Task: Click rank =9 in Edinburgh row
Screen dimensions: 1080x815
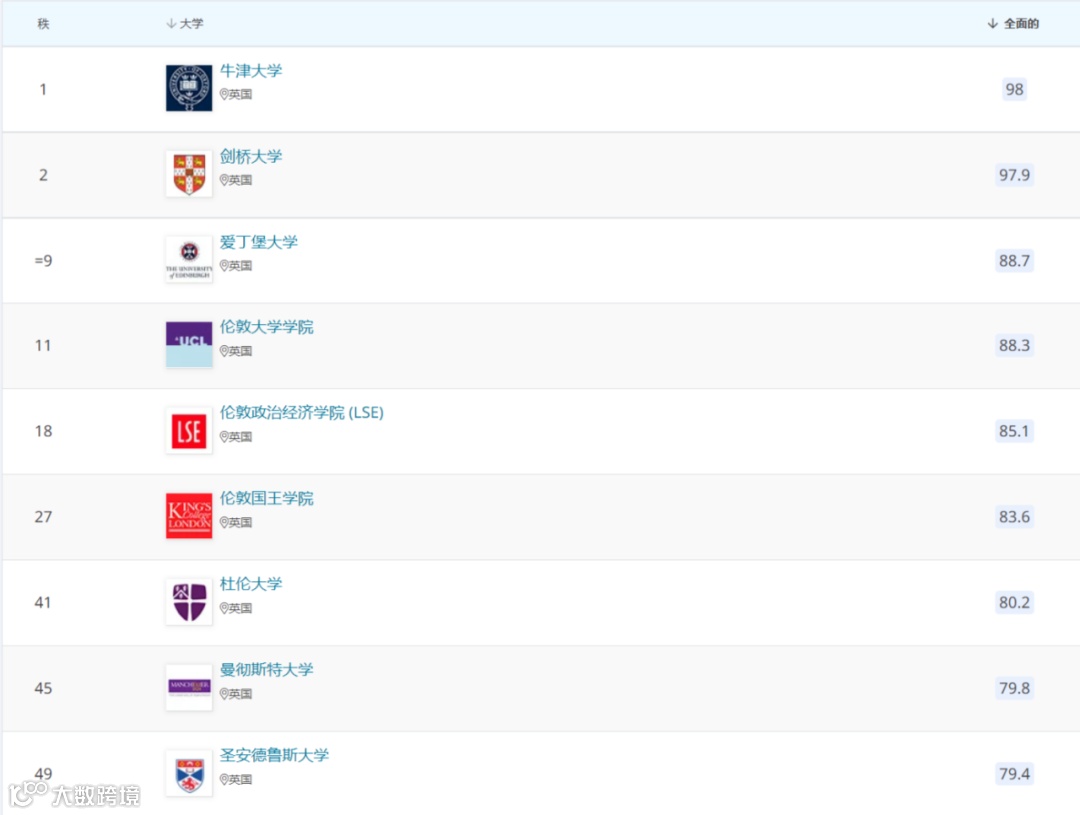Action: coord(43,260)
